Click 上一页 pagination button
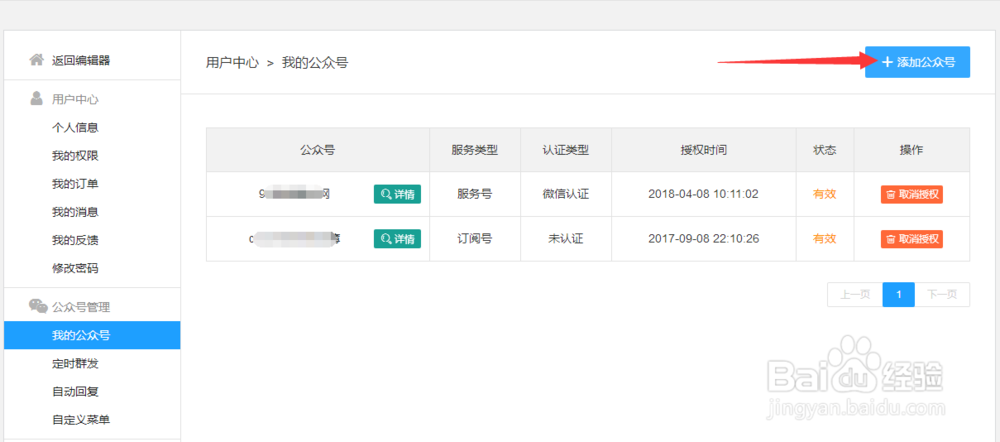The width and height of the screenshot is (1000, 442). [x=855, y=294]
